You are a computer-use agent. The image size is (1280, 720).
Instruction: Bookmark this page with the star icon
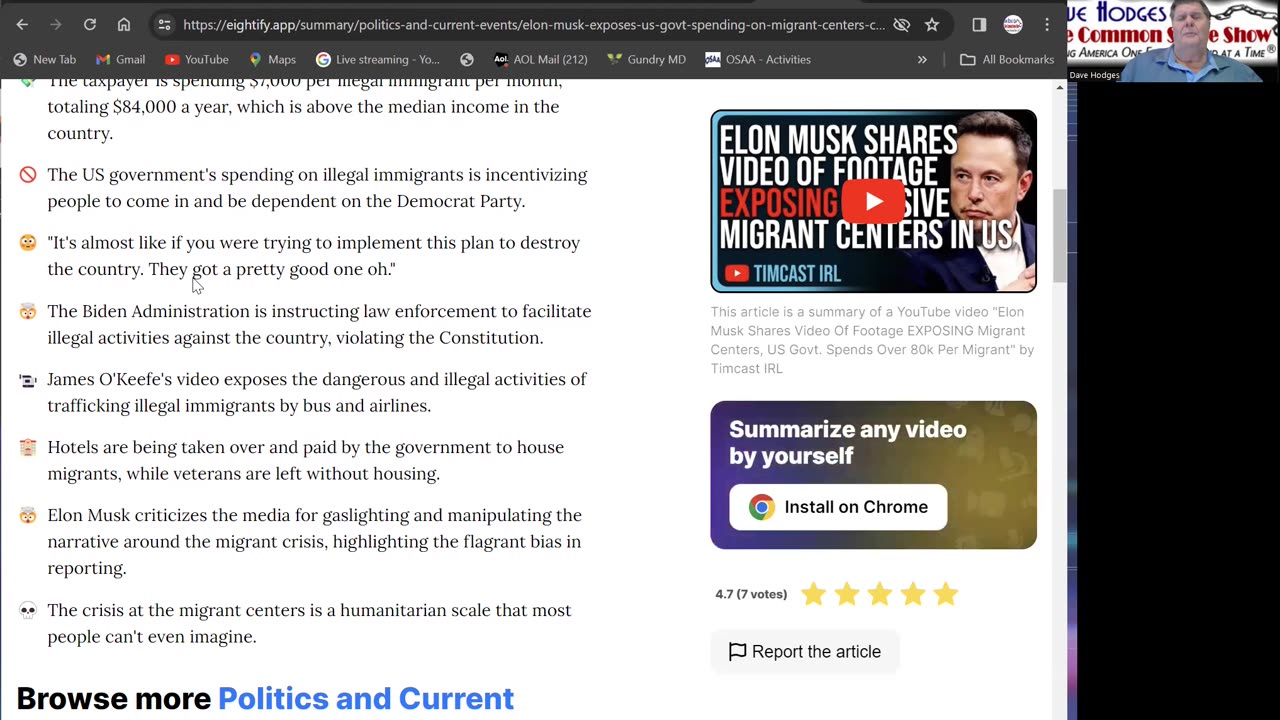[932, 24]
